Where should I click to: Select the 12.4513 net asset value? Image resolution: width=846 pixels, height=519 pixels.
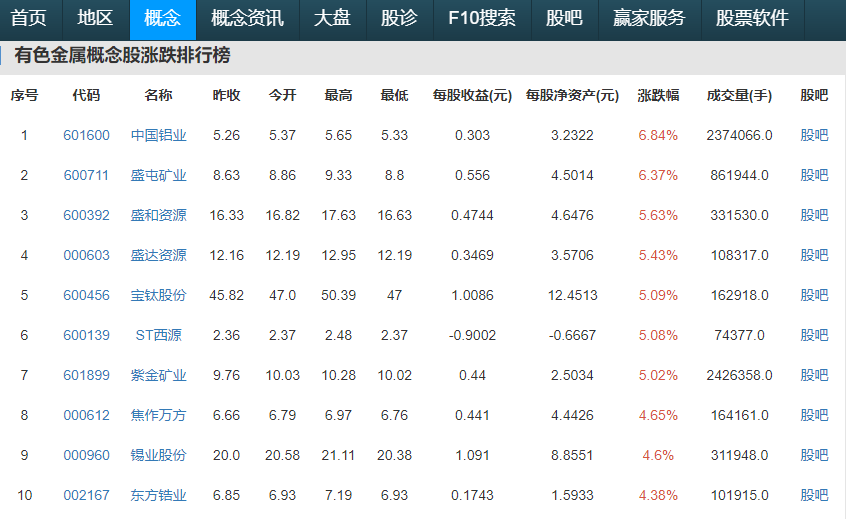(572, 295)
